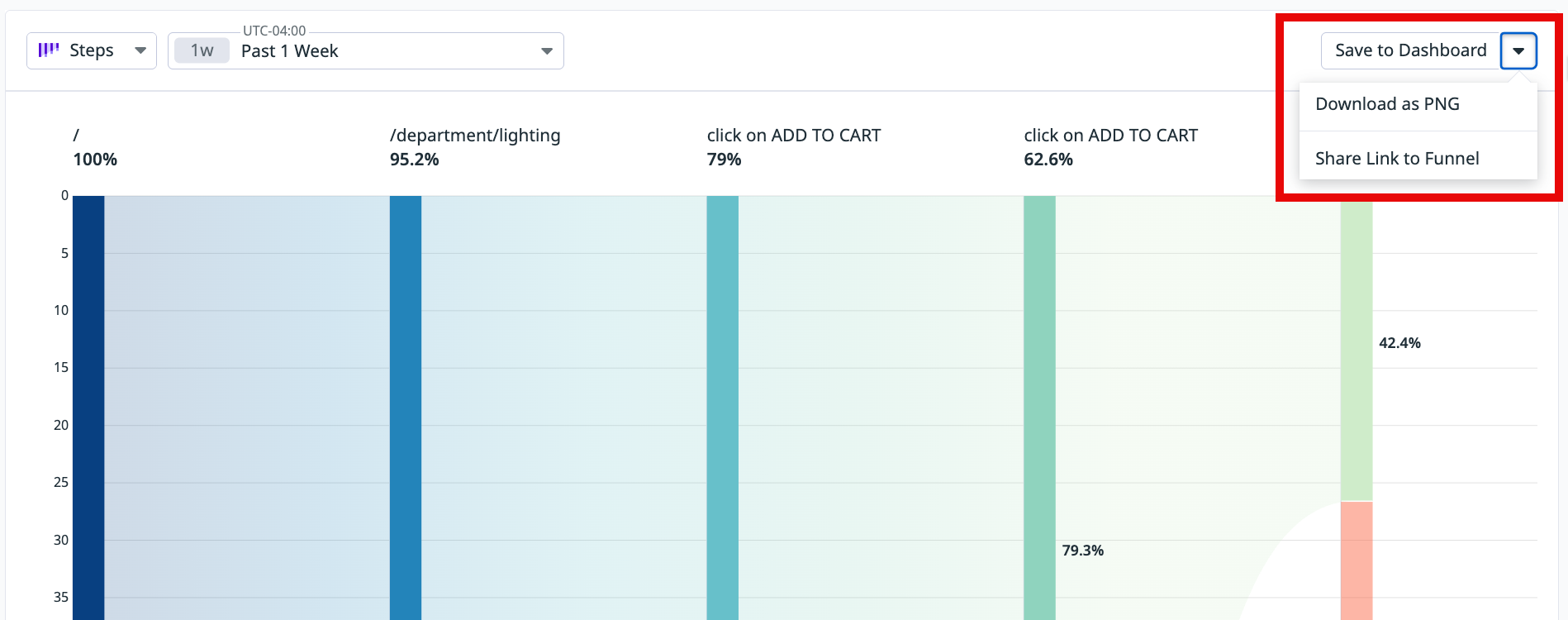Click the 1w time range badge

tap(202, 50)
